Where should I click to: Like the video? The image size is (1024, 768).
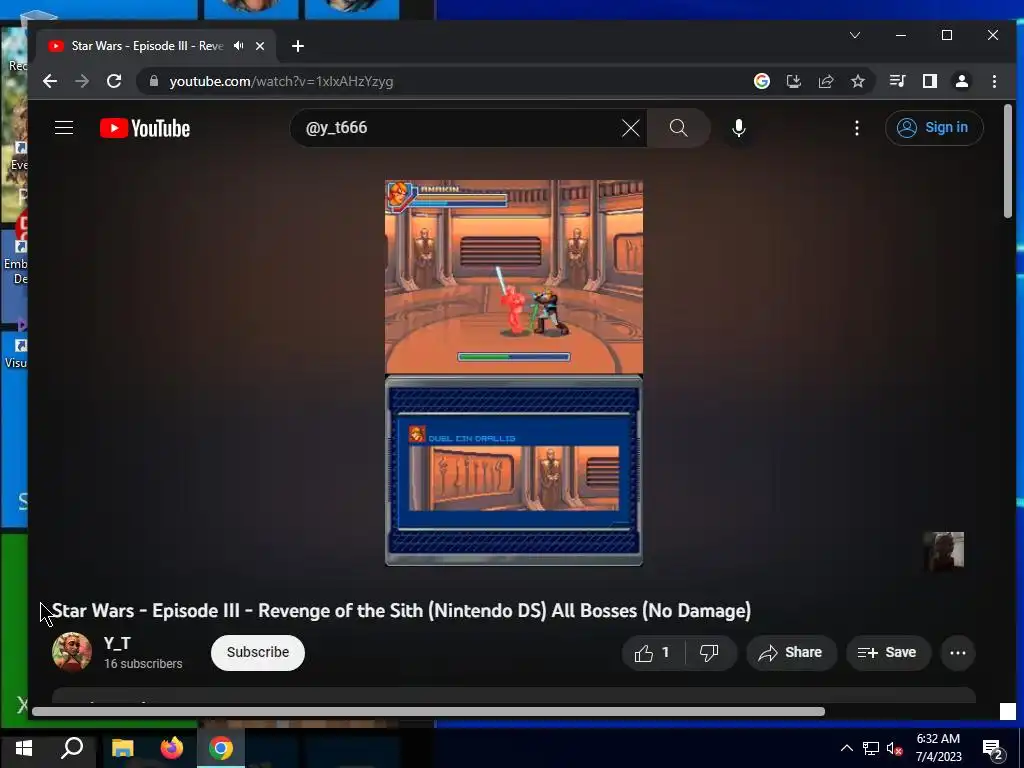[652, 652]
